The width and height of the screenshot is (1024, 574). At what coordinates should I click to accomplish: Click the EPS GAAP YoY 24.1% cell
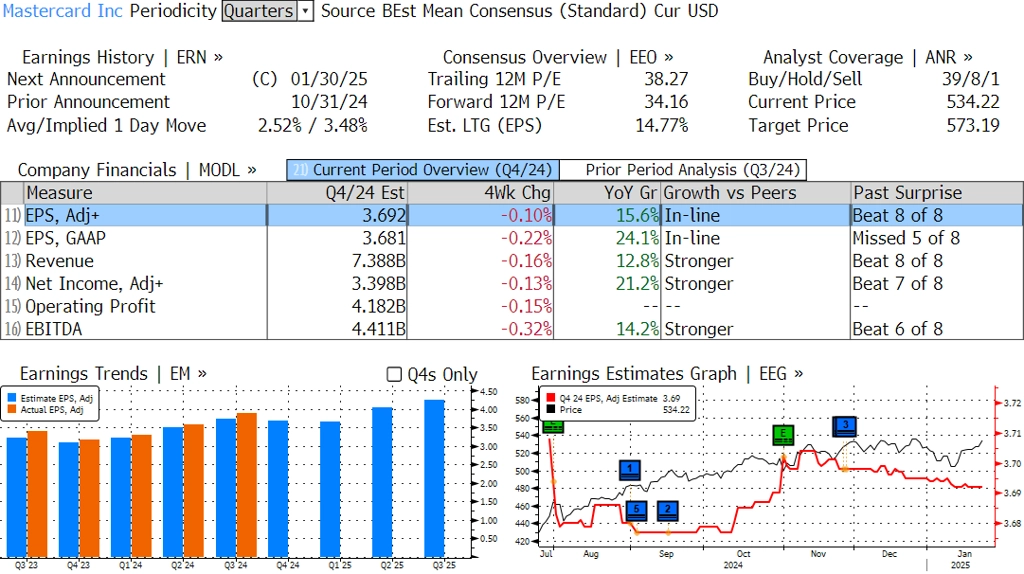608,238
